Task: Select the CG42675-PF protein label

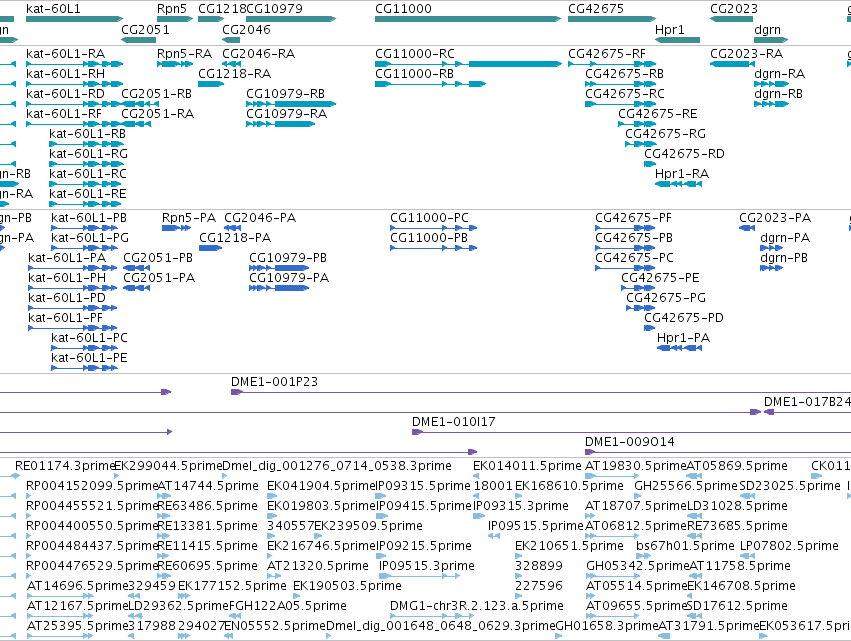Action: 633,218
